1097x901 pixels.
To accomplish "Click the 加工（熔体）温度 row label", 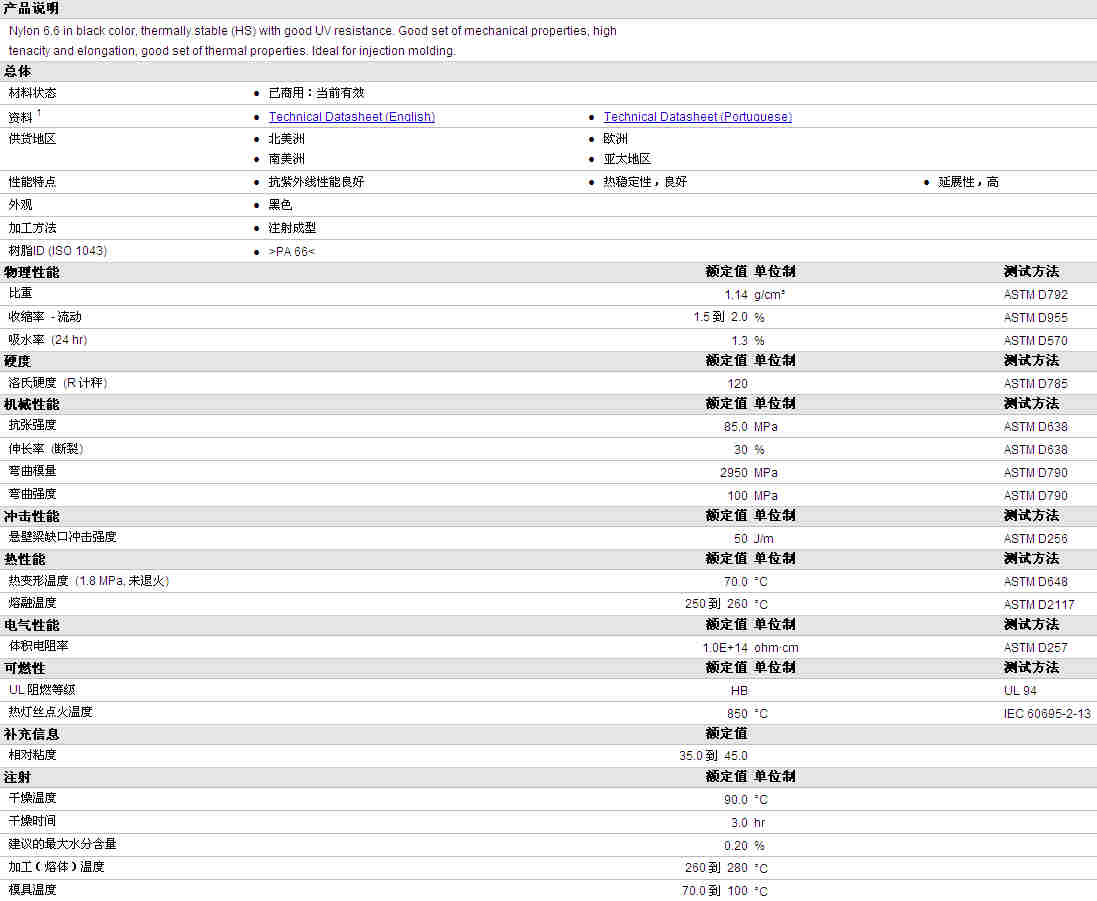I will coord(57,867).
